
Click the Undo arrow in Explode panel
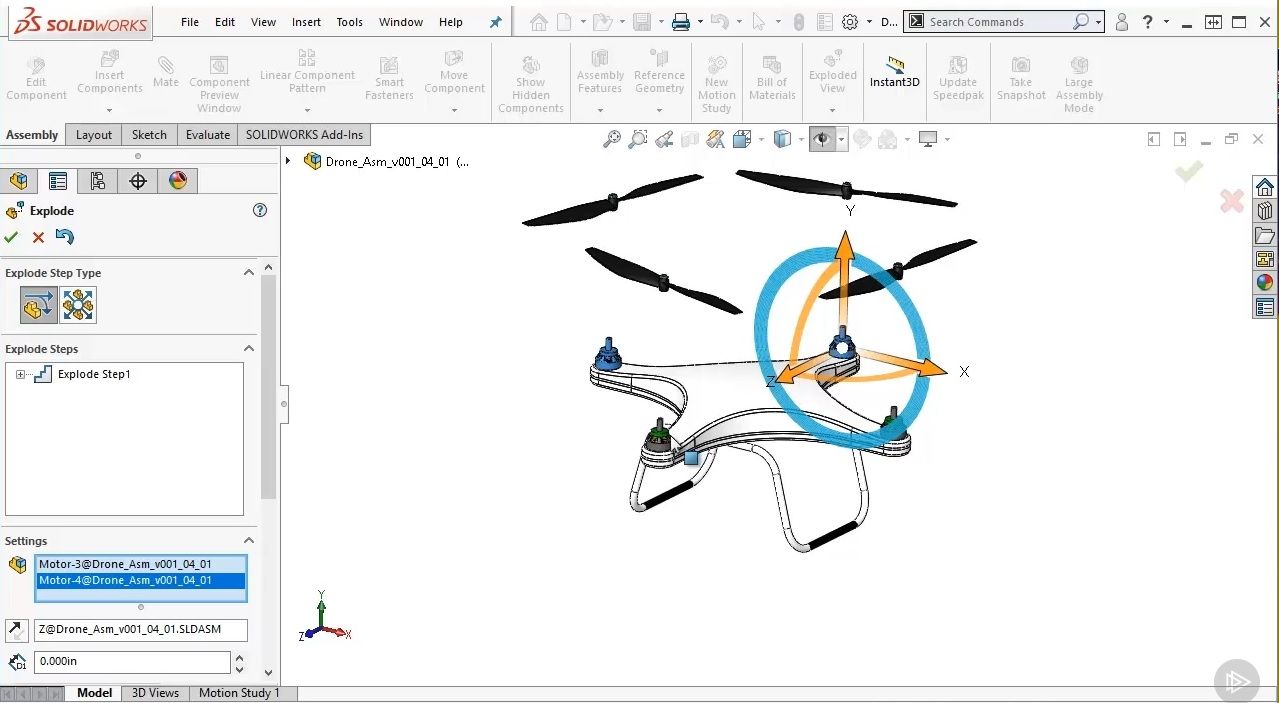coord(65,237)
